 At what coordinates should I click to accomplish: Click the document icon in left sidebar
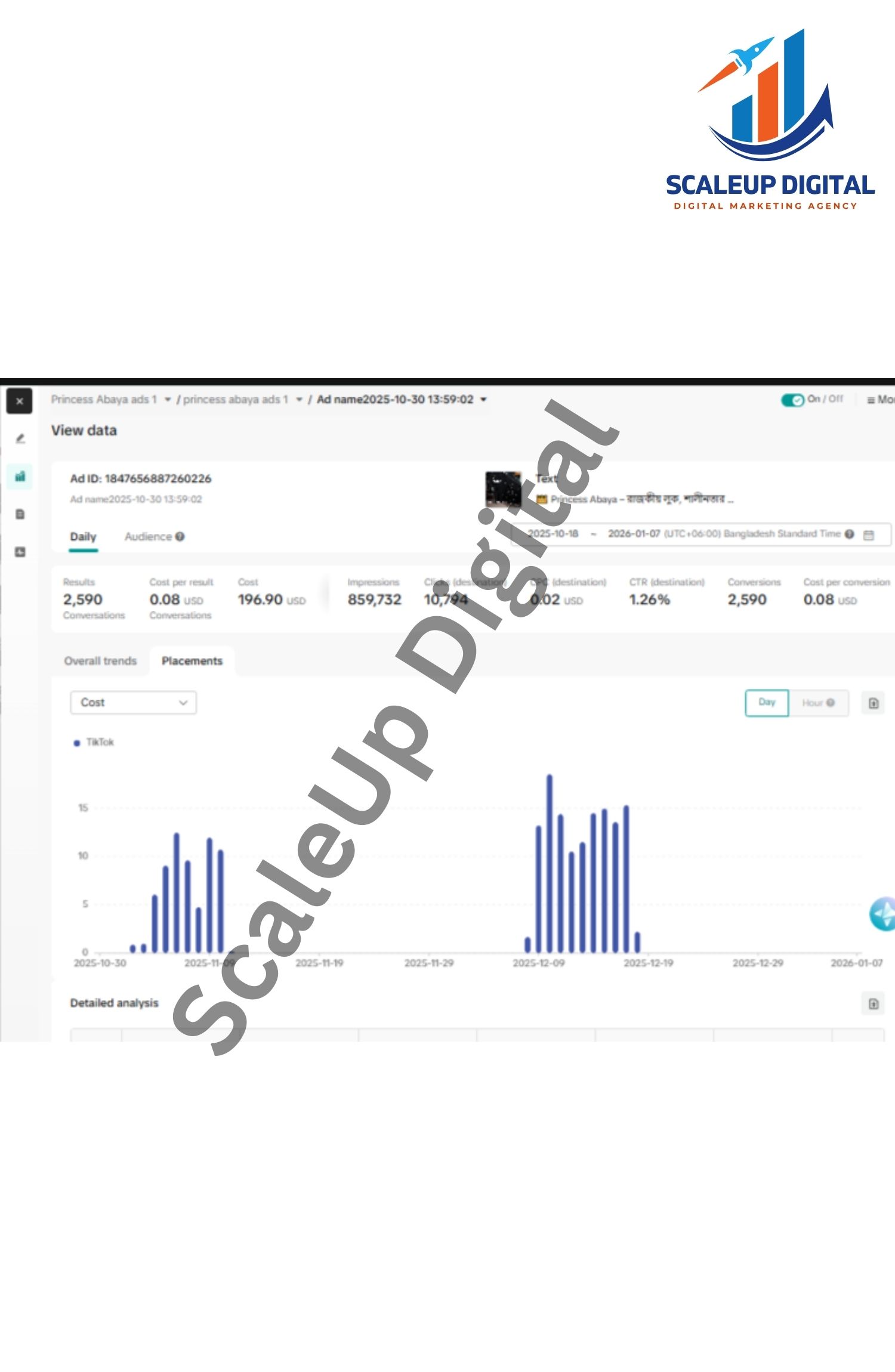[x=20, y=514]
